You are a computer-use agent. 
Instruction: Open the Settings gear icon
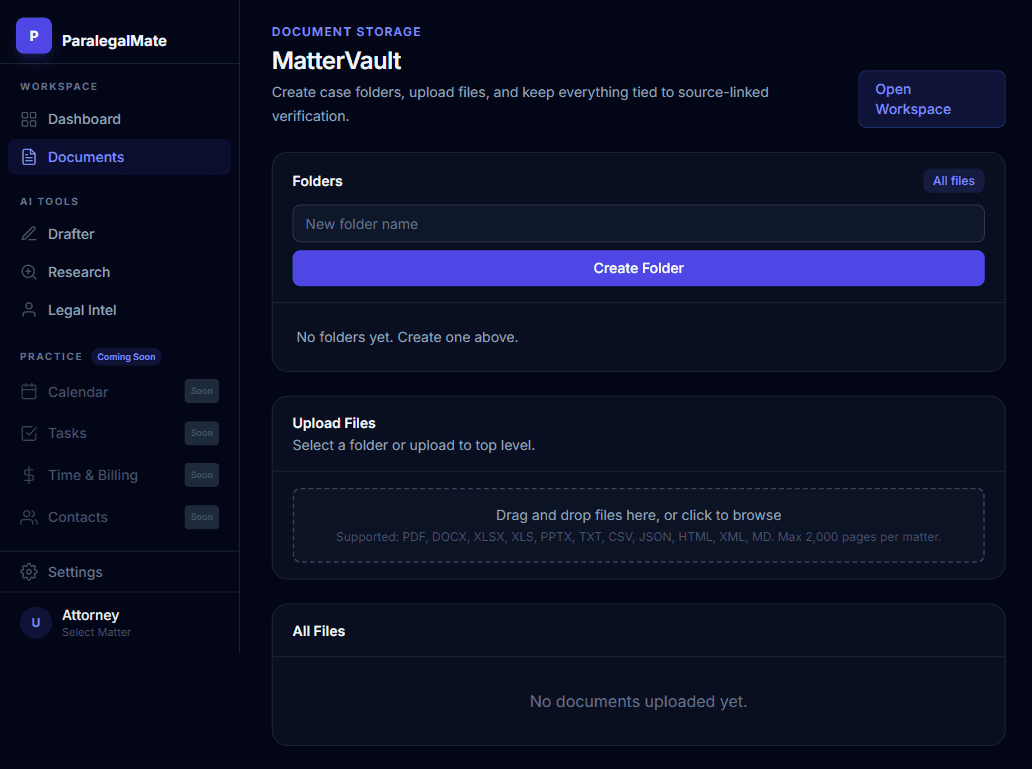click(30, 571)
